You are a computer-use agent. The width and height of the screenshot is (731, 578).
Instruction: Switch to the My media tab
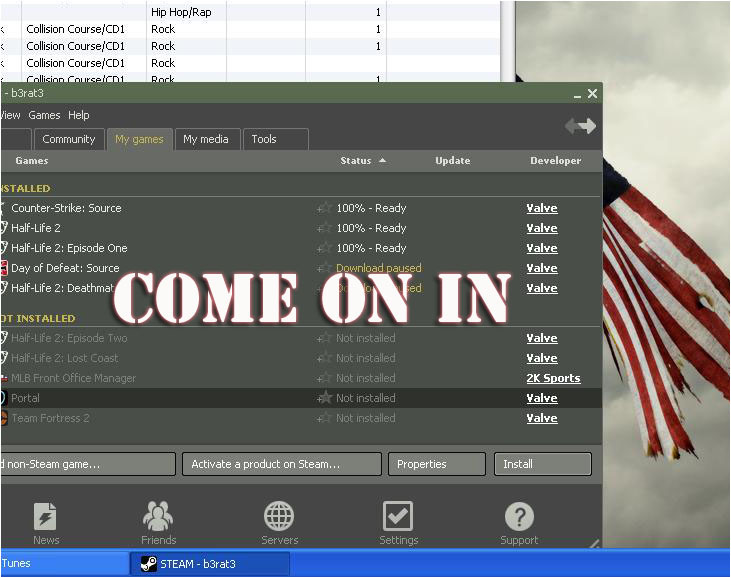(x=206, y=139)
